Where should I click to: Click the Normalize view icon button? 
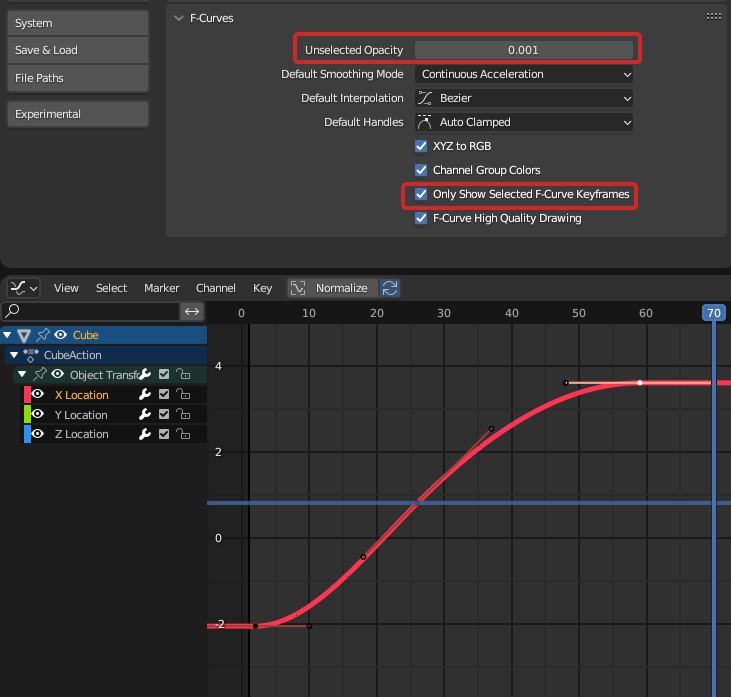pyautogui.click(x=298, y=288)
